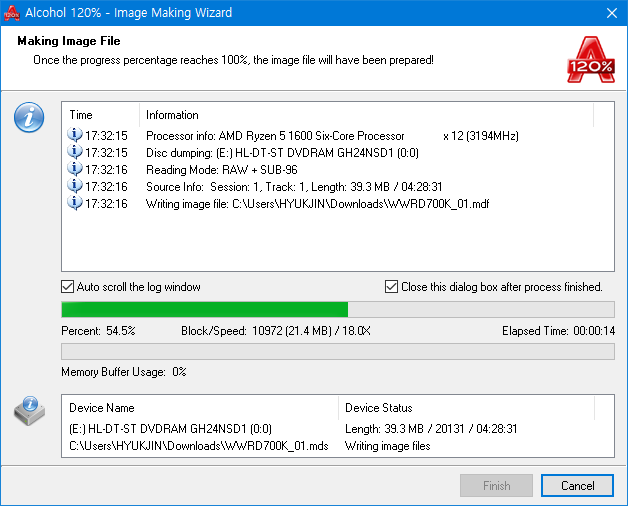Viewport: 628px width, 506px height.
Task: Select the Disc dumping HL-DT-ST log entry
Action: (282, 153)
